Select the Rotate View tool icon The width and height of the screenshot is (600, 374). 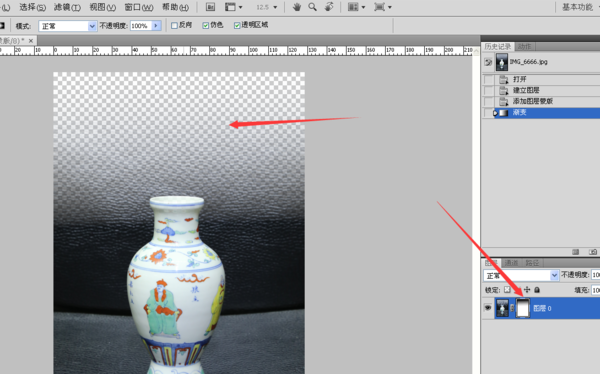pos(329,7)
